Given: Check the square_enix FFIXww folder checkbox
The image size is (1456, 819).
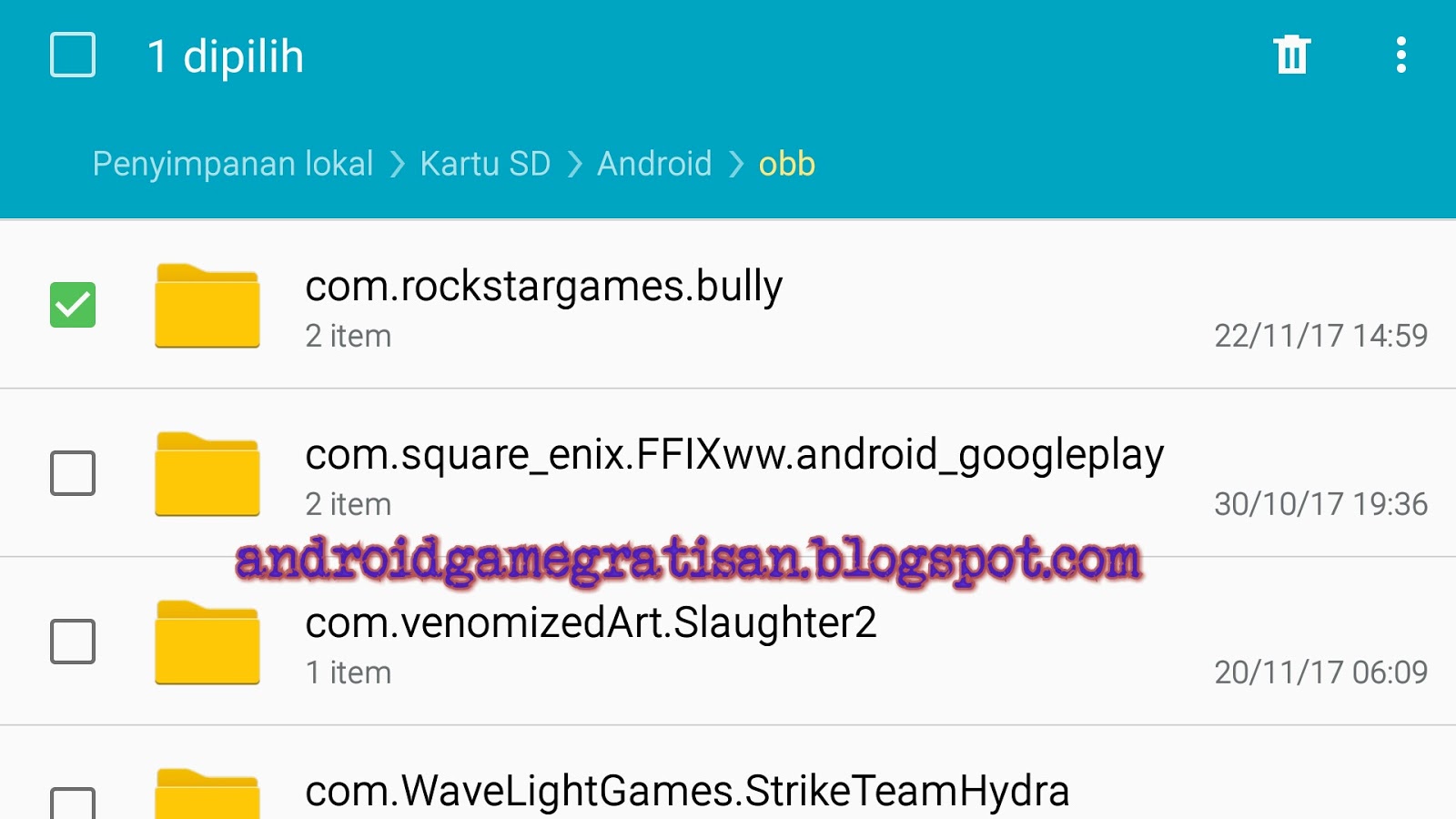Looking at the screenshot, I should pyautogui.click(x=73, y=473).
